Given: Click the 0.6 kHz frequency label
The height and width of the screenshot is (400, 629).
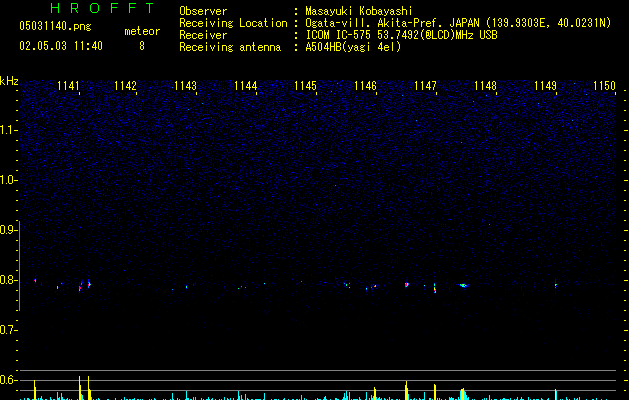Looking at the screenshot, I should pos(8,380).
